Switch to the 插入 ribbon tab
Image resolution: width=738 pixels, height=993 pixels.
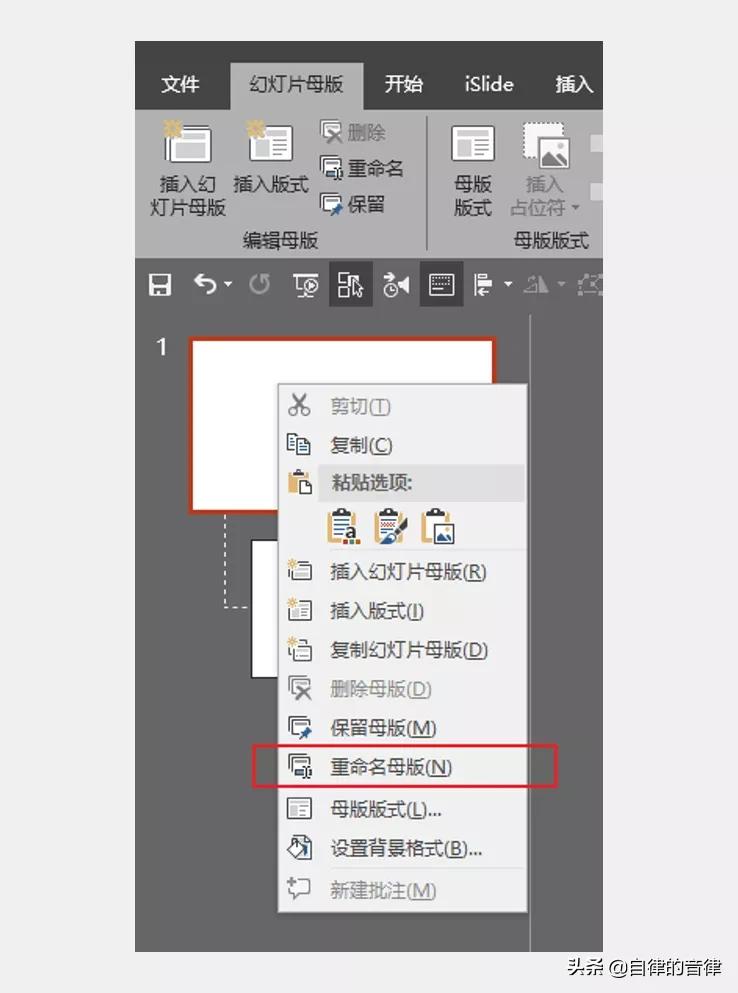pos(574,84)
